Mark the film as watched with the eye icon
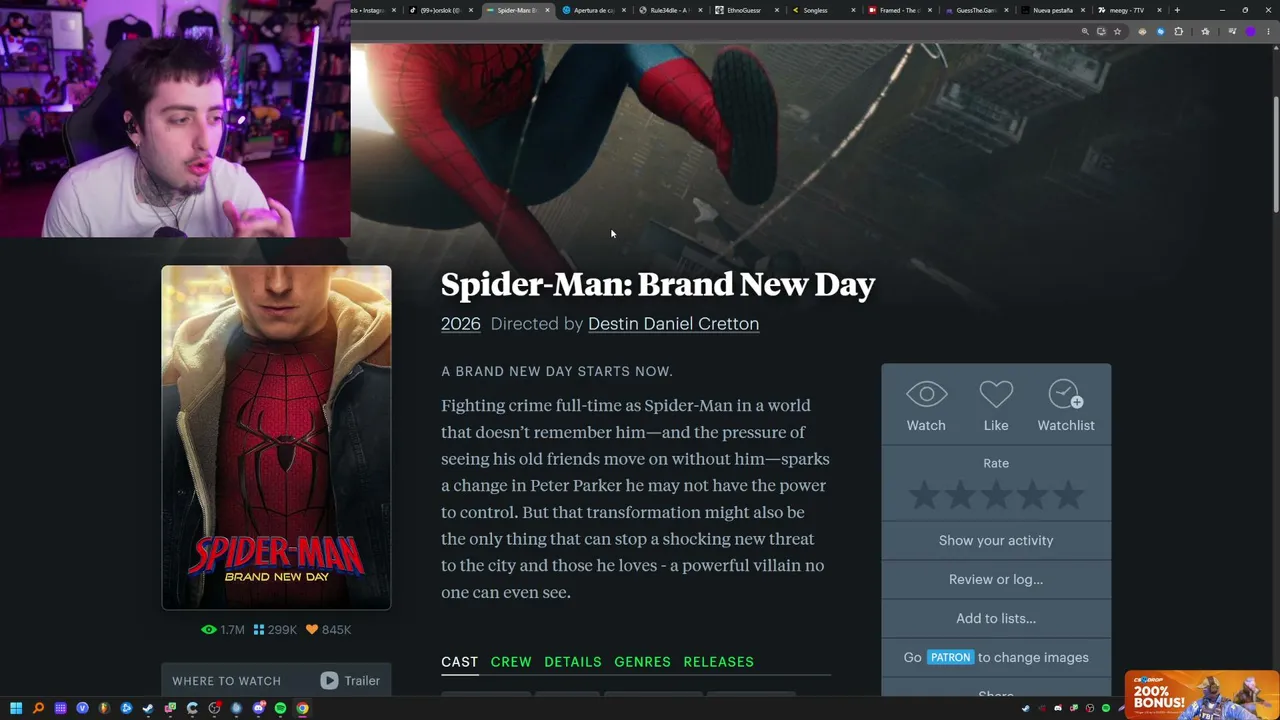Viewport: 1280px width, 720px height. pyautogui.click(x=926, y=394)
